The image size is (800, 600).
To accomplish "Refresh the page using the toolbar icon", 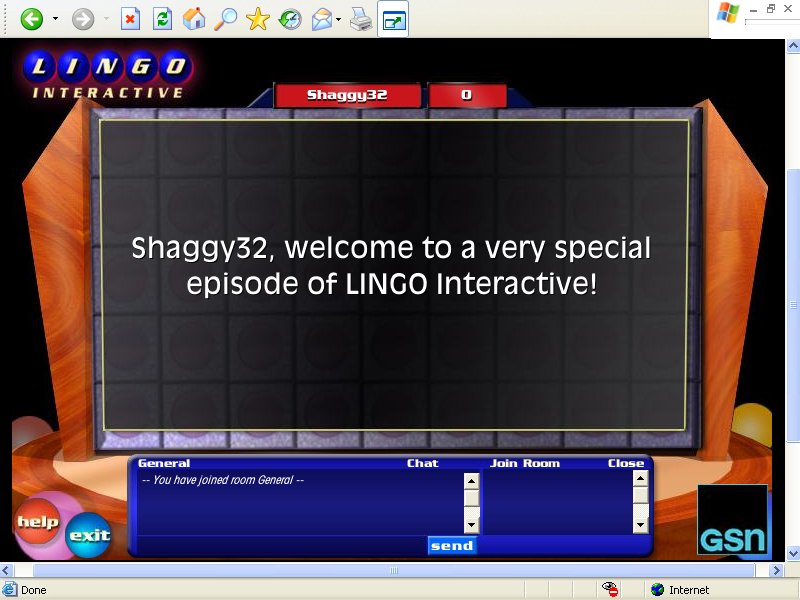I will click(161, 19).
